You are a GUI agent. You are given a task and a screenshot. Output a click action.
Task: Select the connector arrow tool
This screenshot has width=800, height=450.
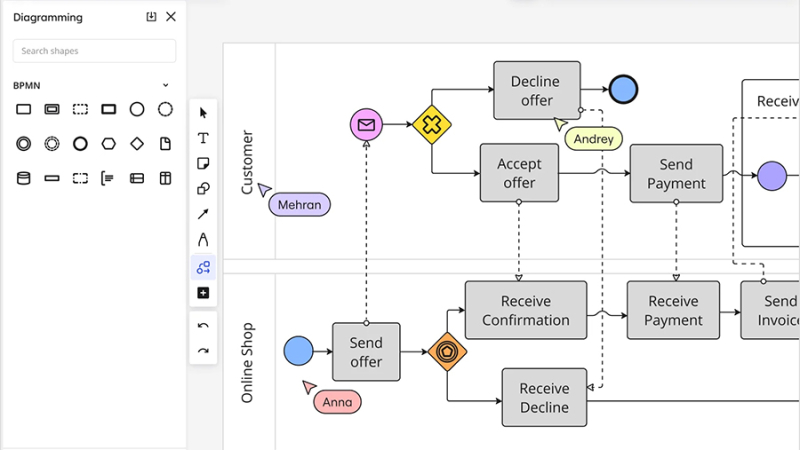203,214
